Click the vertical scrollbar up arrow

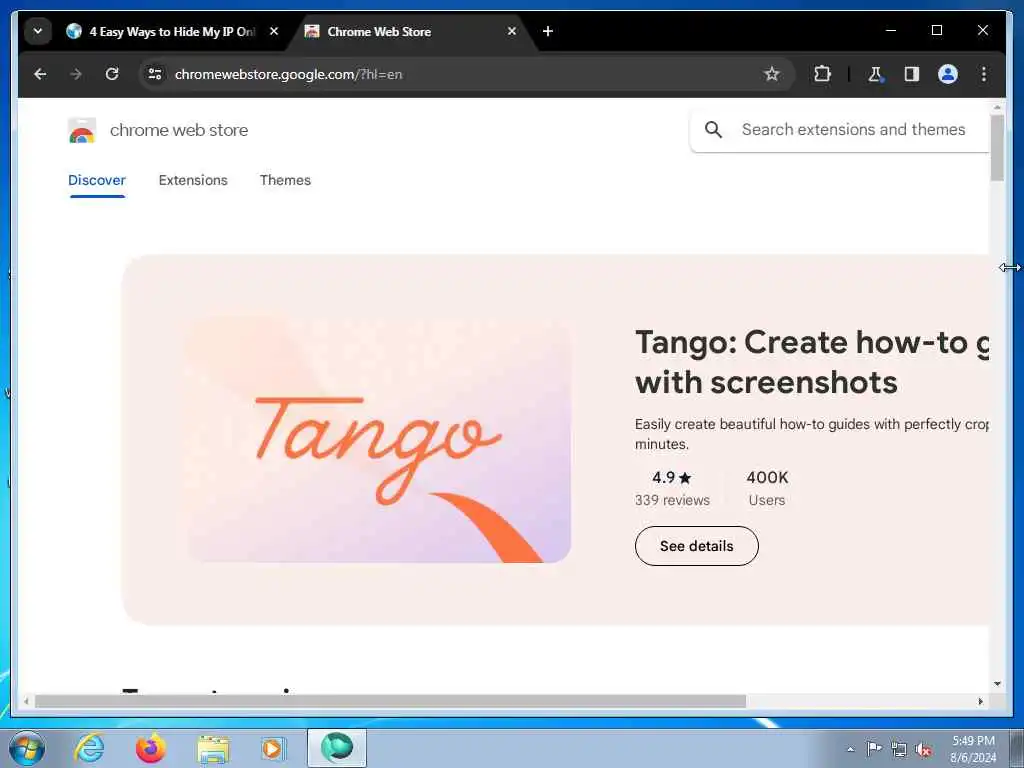pos(997,106)
